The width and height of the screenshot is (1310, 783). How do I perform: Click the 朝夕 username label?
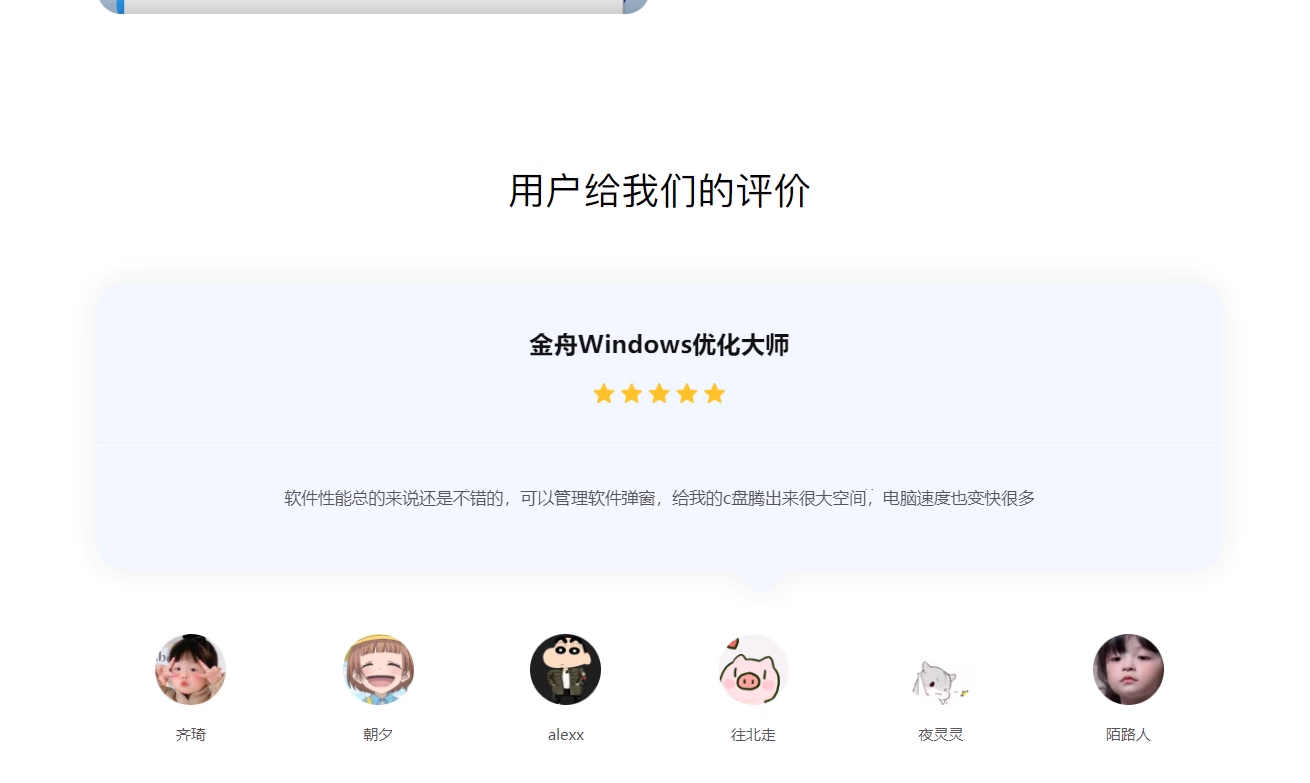click(378, 735)
